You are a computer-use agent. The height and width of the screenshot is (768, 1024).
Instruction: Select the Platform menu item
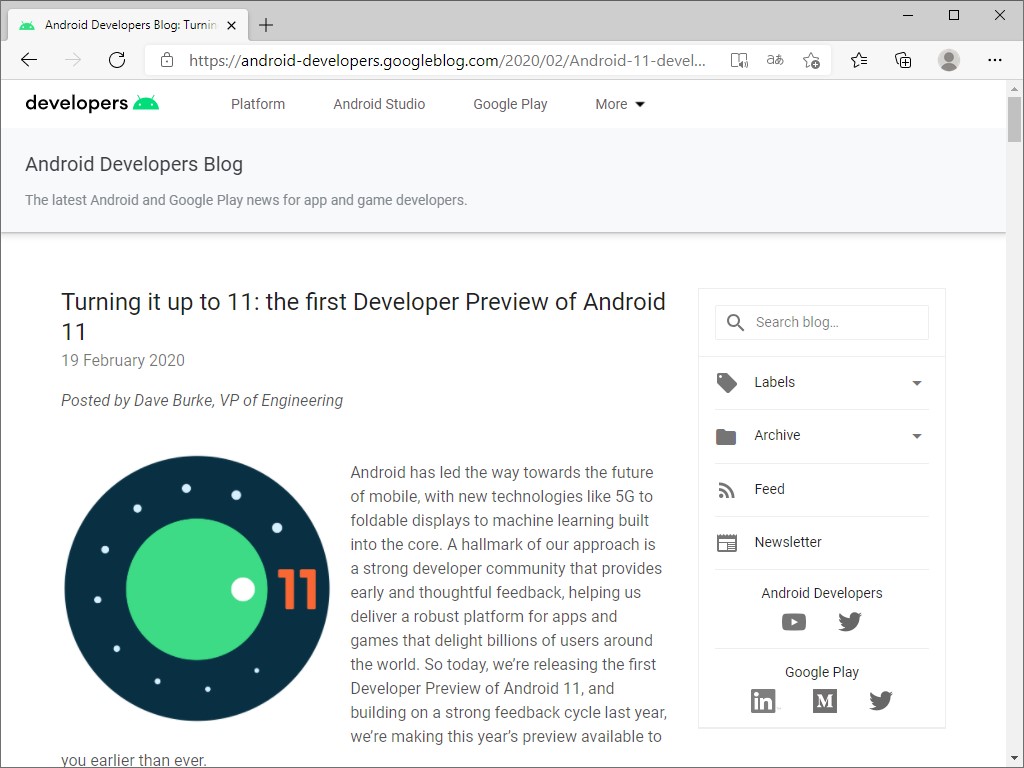[257, 104]
